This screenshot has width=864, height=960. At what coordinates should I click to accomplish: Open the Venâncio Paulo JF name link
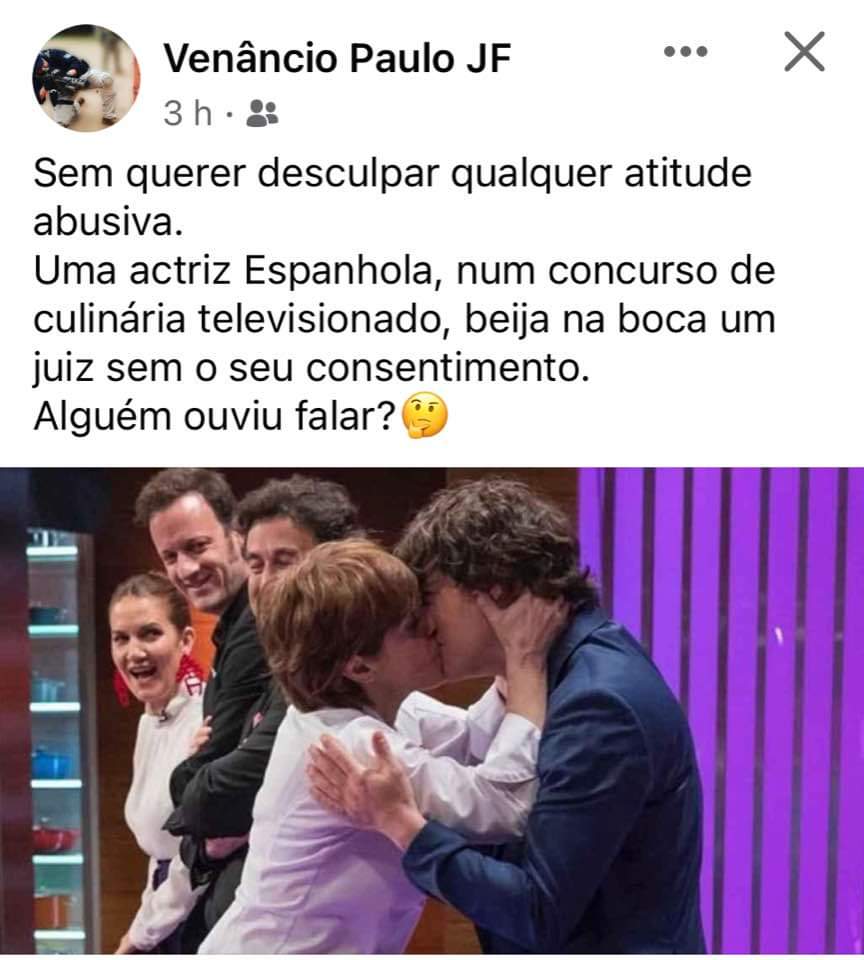coord(337,59)
